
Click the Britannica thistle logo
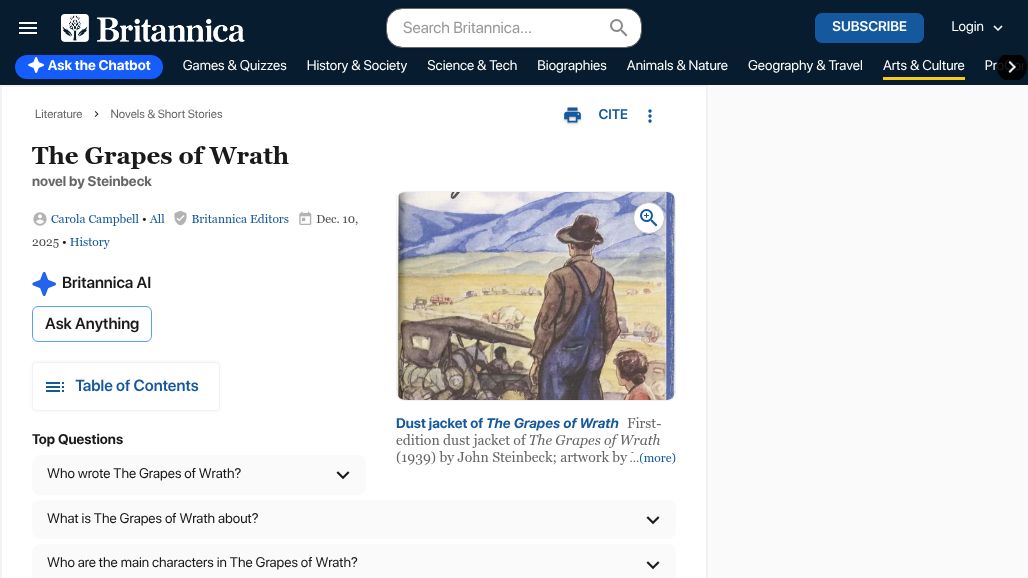tap(75, 27)
